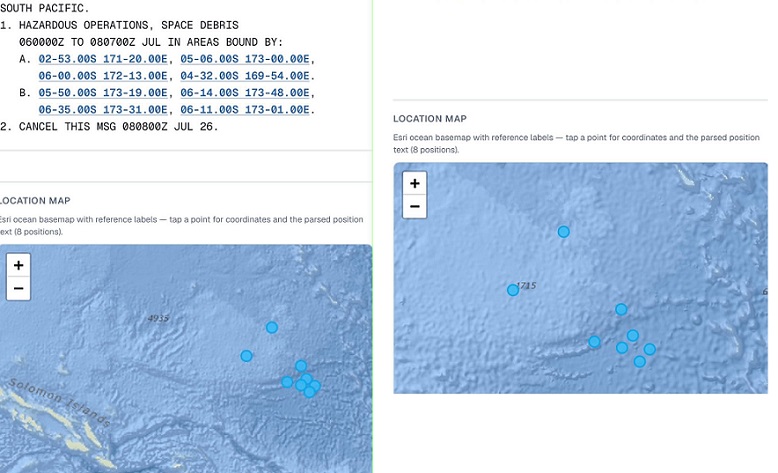
Task: Tap westernmost marker on the left map
Action: click(x=246, y=356)
